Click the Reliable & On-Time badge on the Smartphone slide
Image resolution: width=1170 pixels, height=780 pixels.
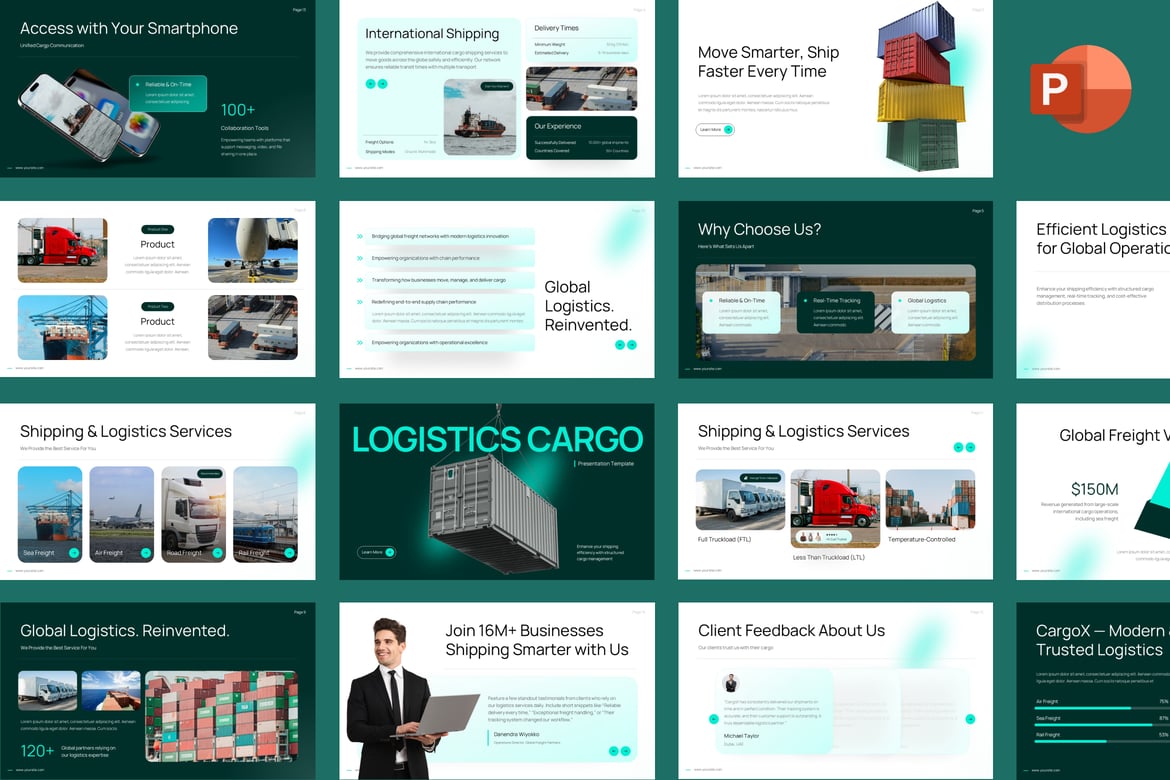coord(167,93)
